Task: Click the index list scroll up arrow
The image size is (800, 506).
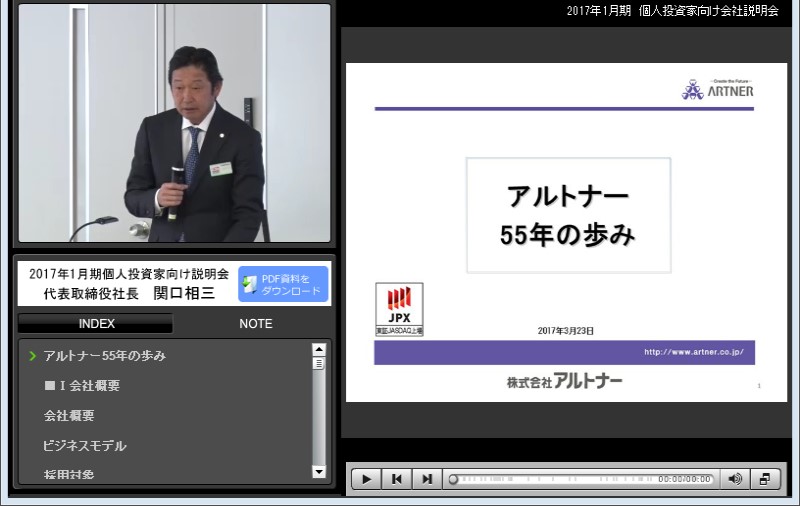Action: click(319, 349)
